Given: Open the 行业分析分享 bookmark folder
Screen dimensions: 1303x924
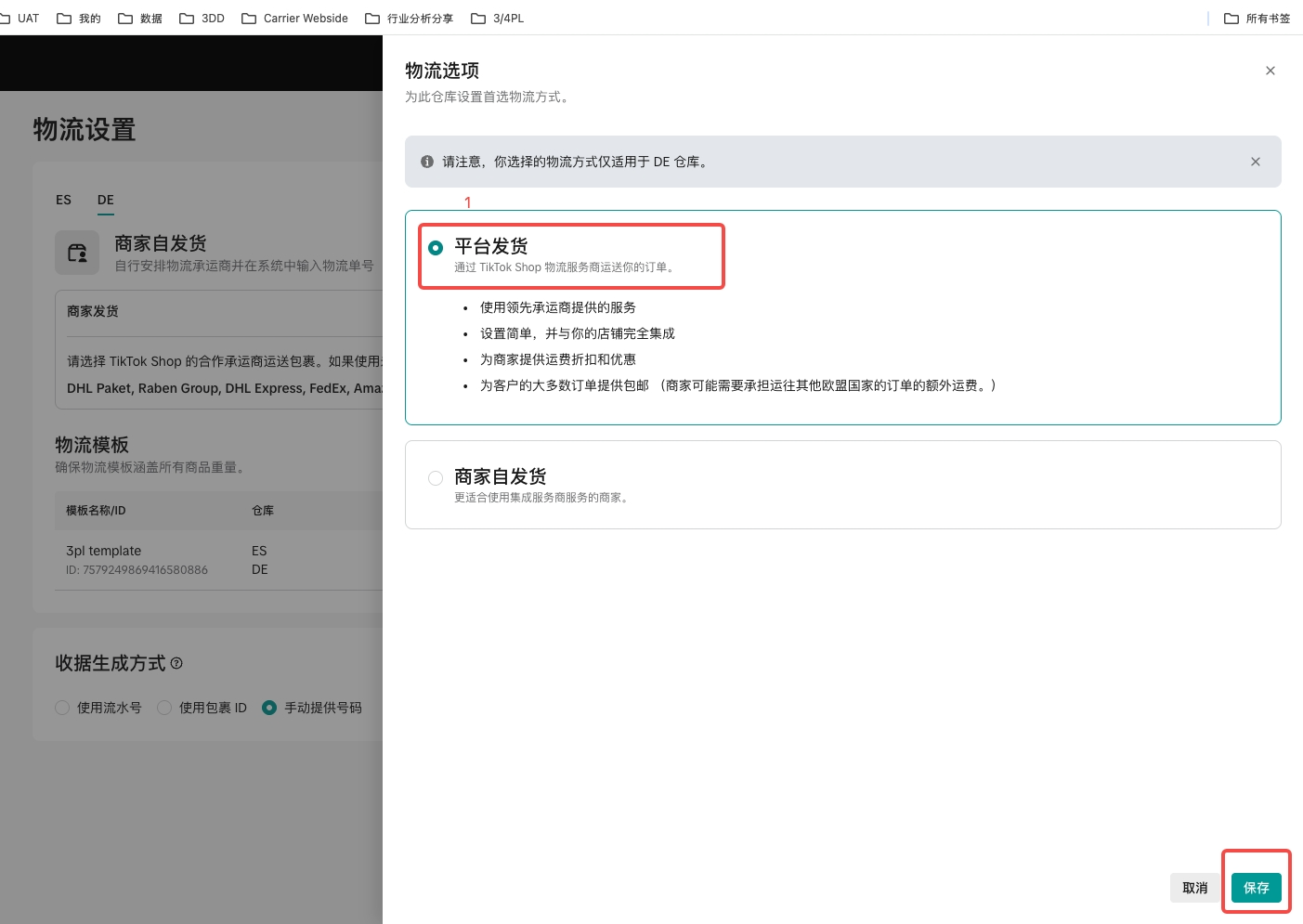Looking at the screenshot, I should tap(409, 19).
